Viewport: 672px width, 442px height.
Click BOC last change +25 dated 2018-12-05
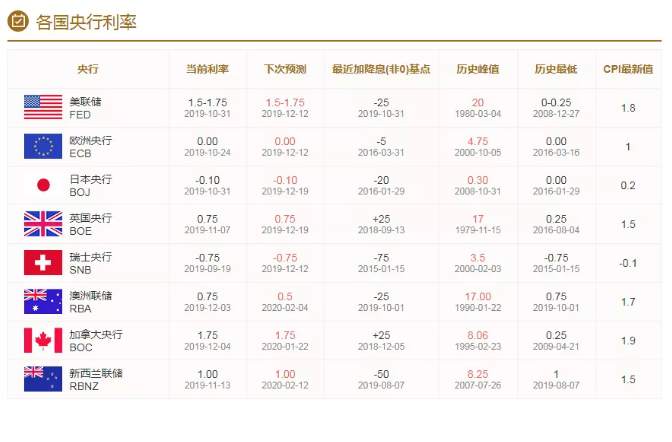[381, 340]
